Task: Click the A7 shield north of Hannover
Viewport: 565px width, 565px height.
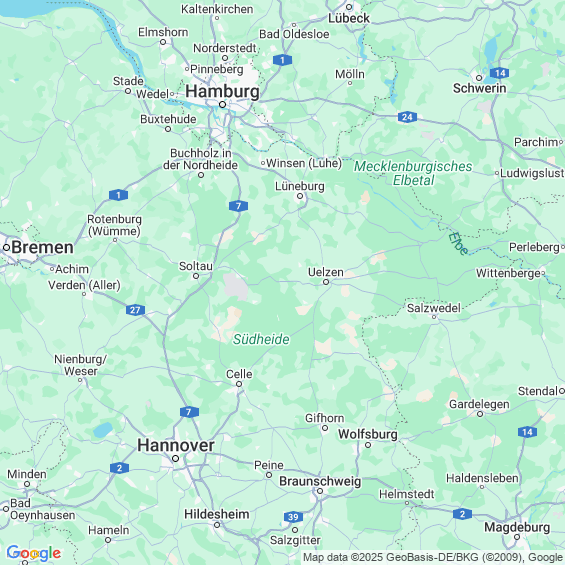Action: (x=189, y=411)
